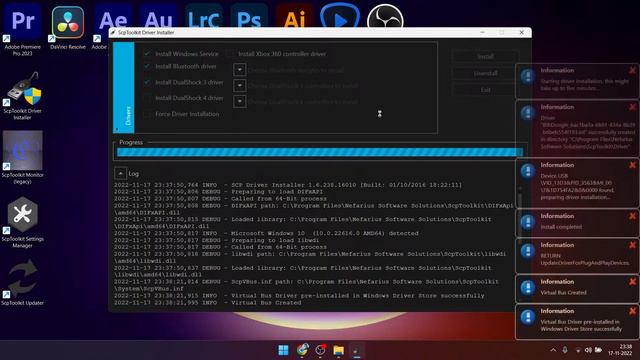This screenshot has width=640, height=360.
Task: Dismiss the 'Device USB found' notification
Action: (x=632, y=165)
